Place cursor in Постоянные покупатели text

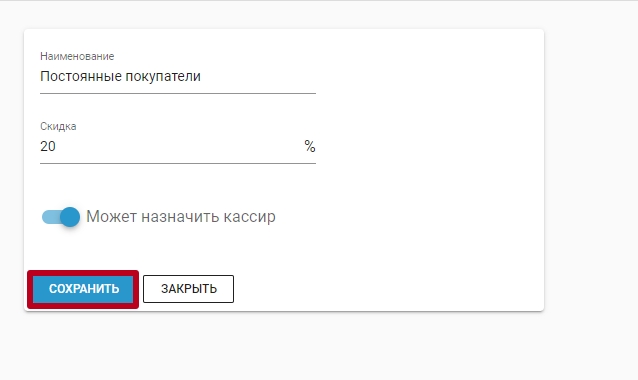coord(120,76)
